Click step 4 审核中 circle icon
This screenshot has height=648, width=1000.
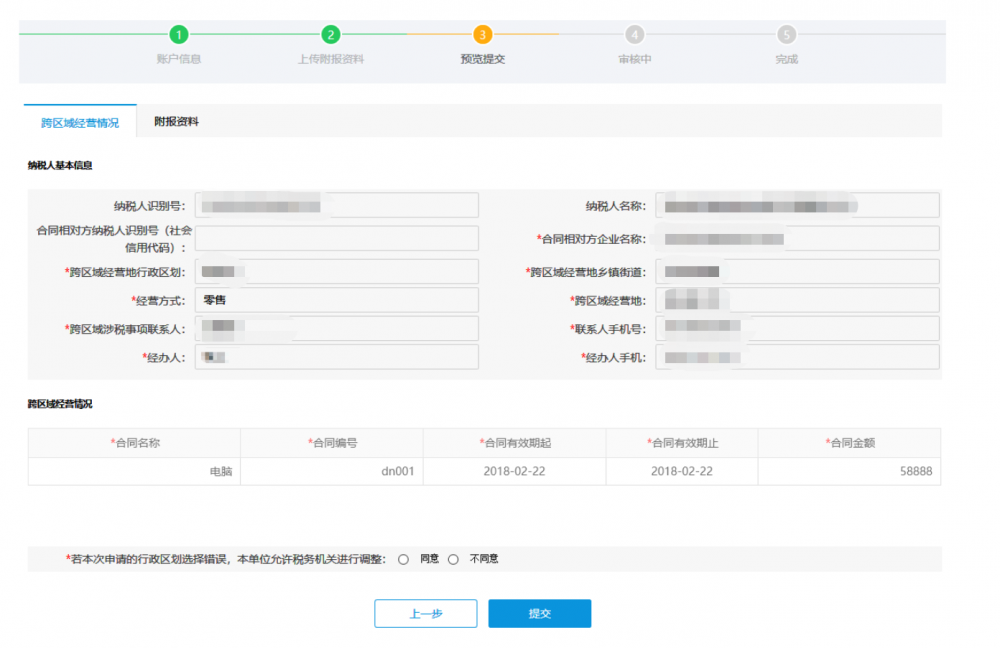coord(635,35)
